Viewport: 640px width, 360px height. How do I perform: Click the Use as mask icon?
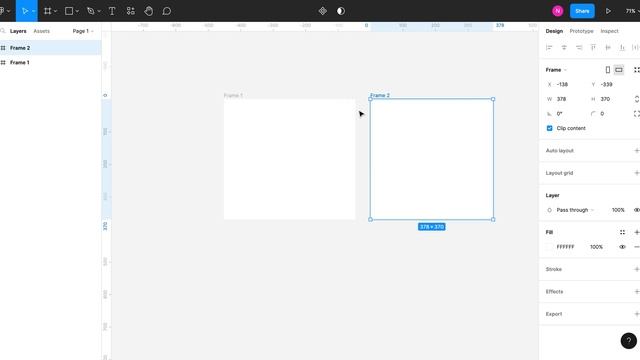(341, 11)
